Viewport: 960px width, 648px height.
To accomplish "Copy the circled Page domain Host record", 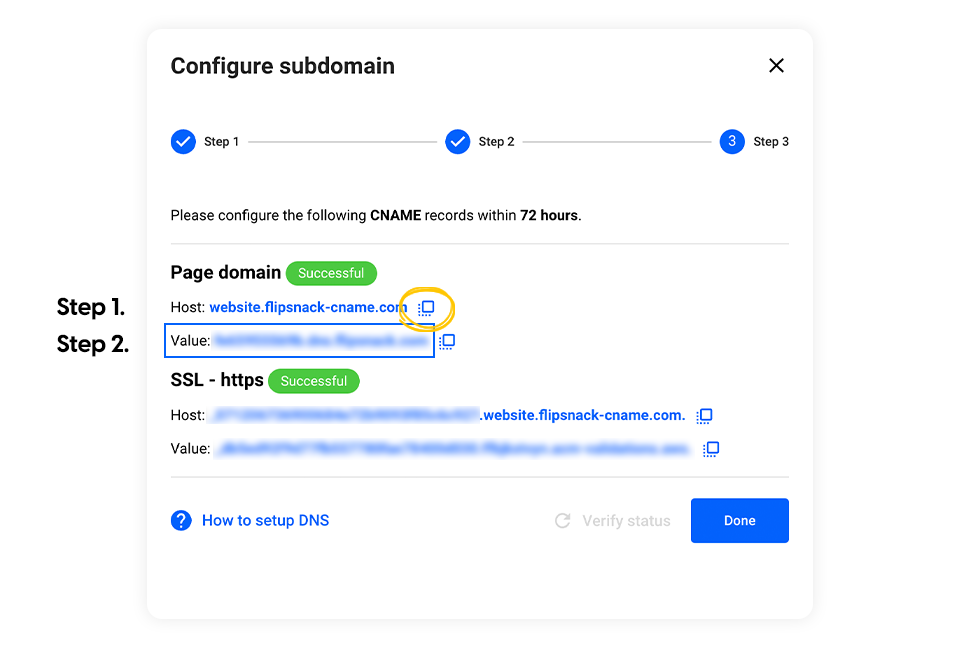I will [x=426, y=308].
